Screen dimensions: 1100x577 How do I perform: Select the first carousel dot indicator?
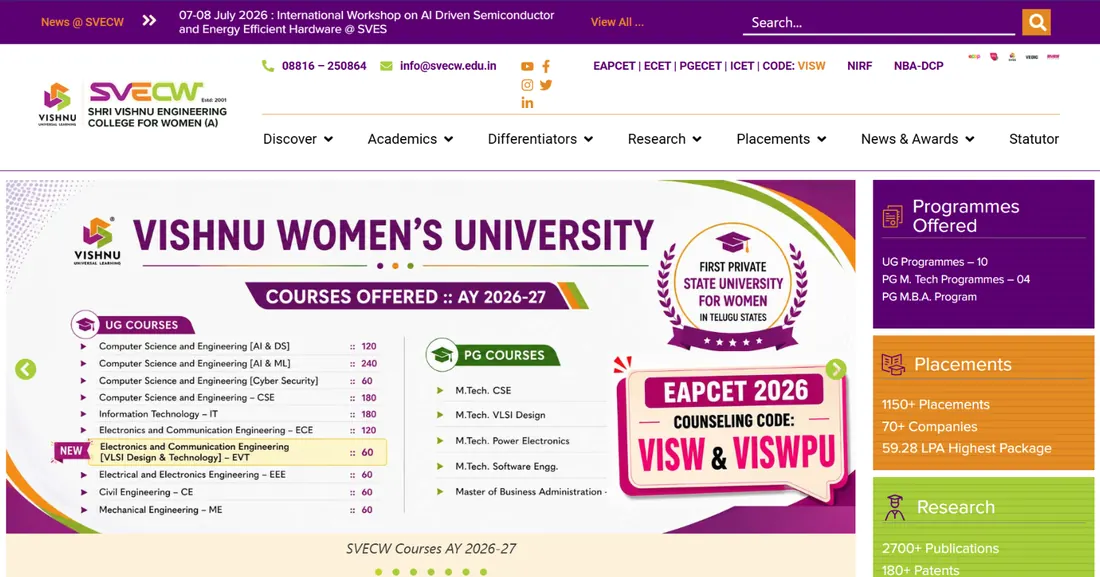coord(379,572)
